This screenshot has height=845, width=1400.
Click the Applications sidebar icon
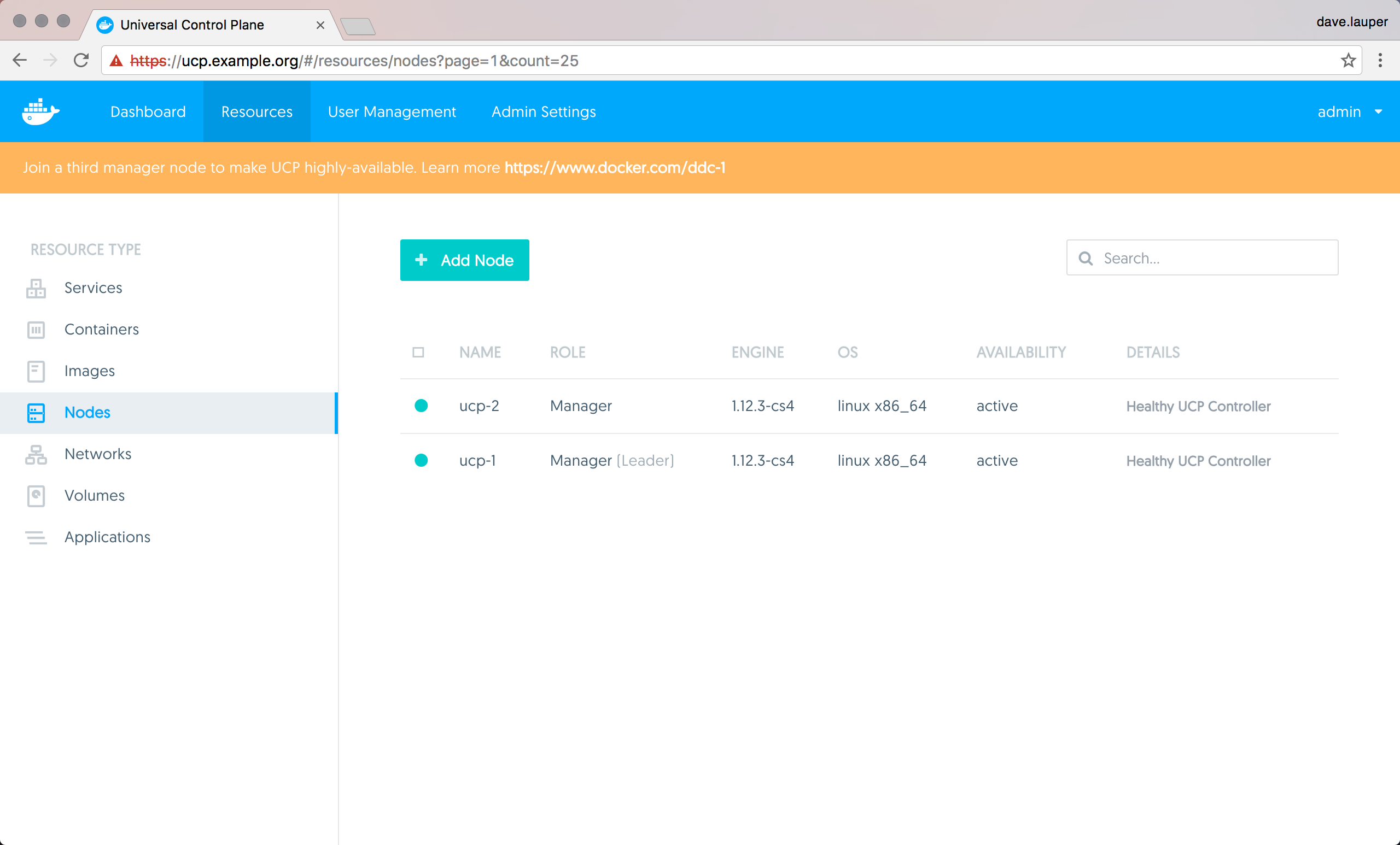(36, 537)
